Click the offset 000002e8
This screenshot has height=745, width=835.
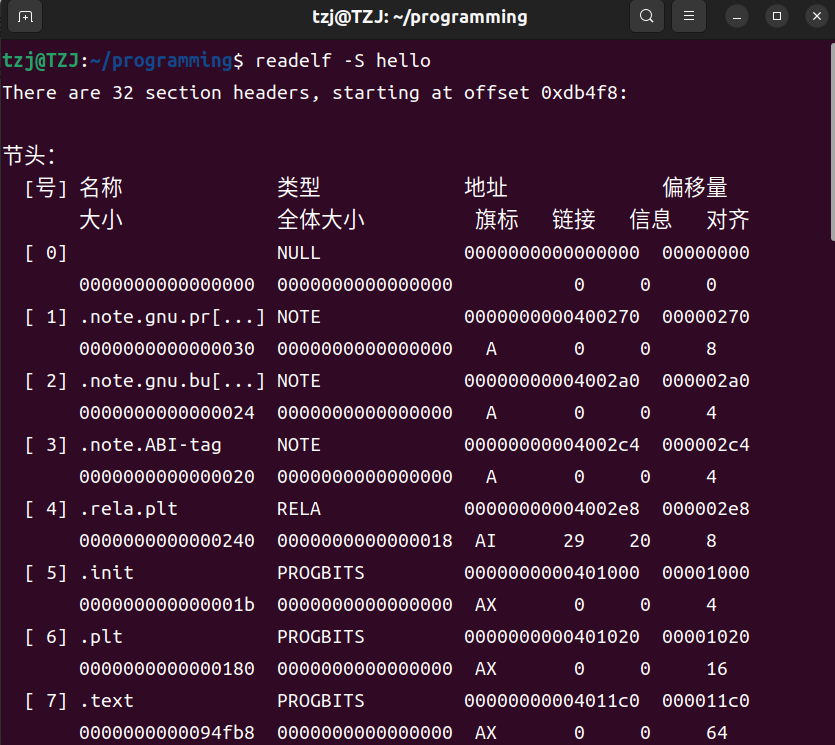(x=706, y=509)
